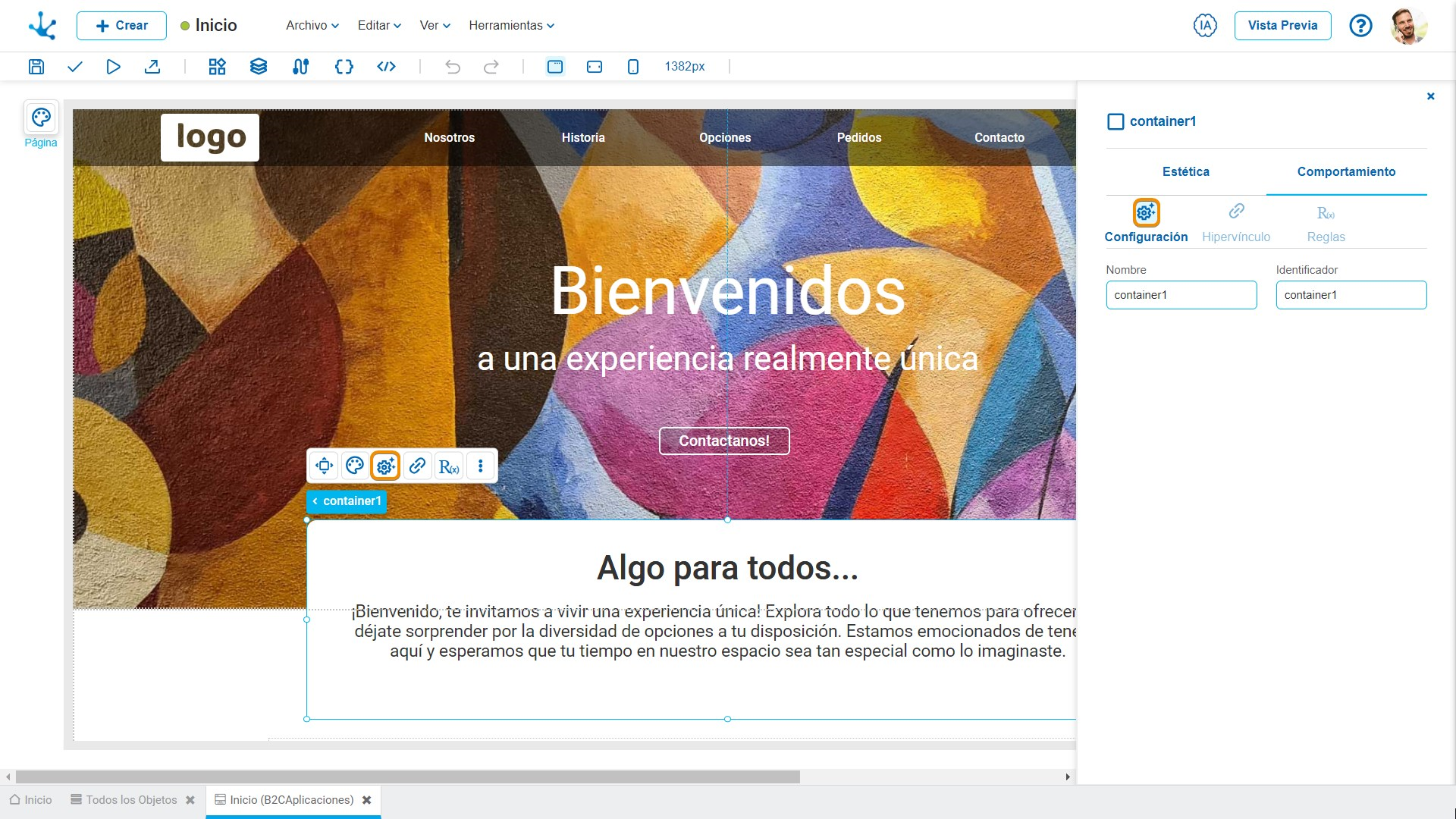Click the hyperlink icon on container1 toolbar
1456x819 pixels.
[x=417, y=466]
